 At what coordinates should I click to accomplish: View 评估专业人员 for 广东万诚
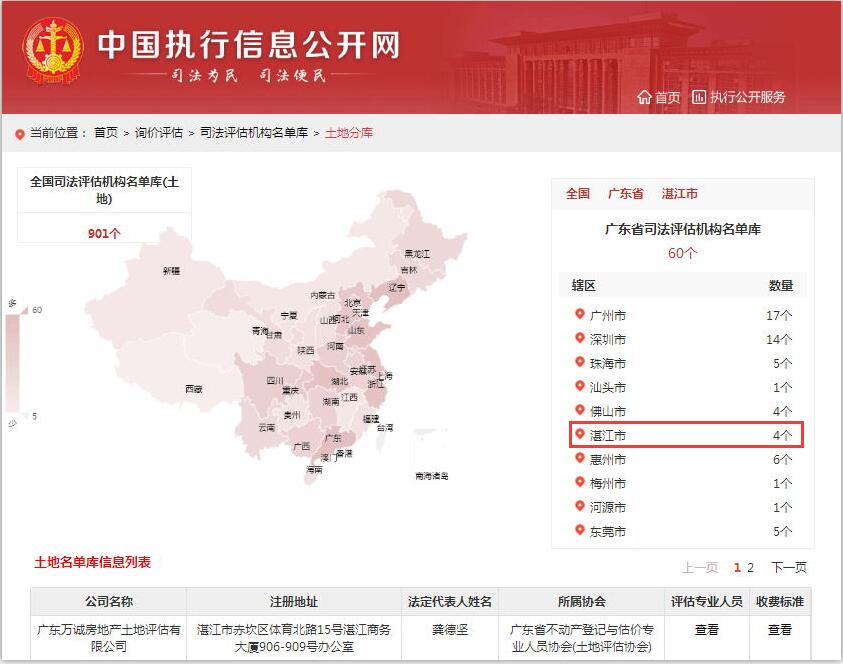coord(706,630)
